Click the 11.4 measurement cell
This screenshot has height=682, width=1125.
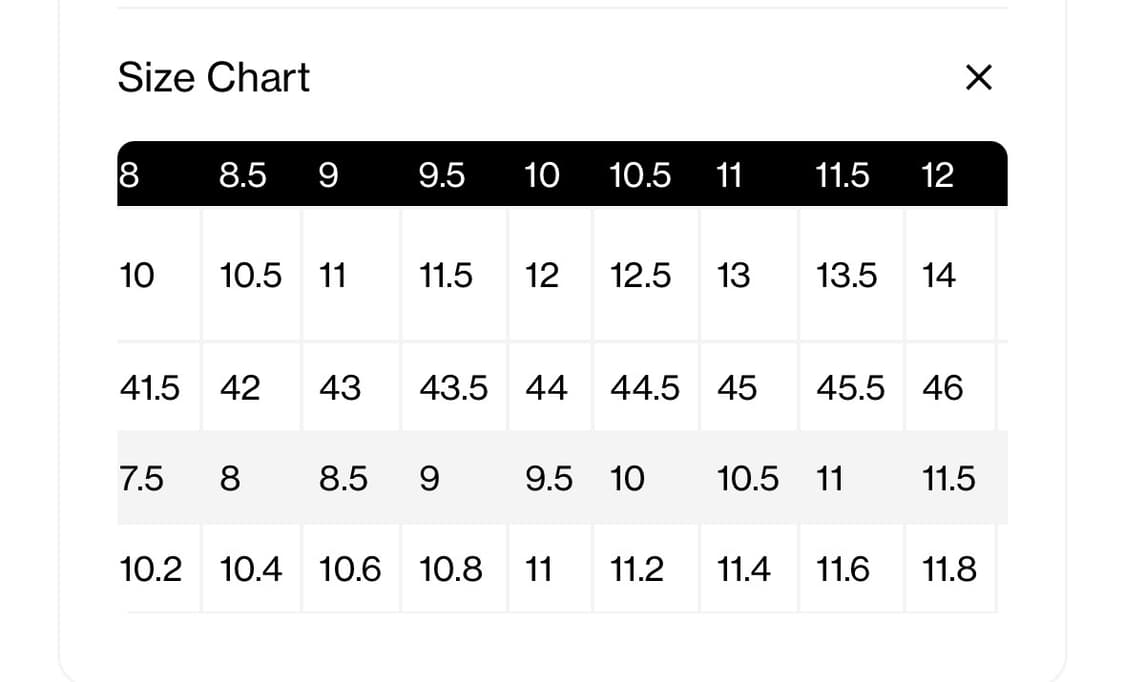coord(744,569)
